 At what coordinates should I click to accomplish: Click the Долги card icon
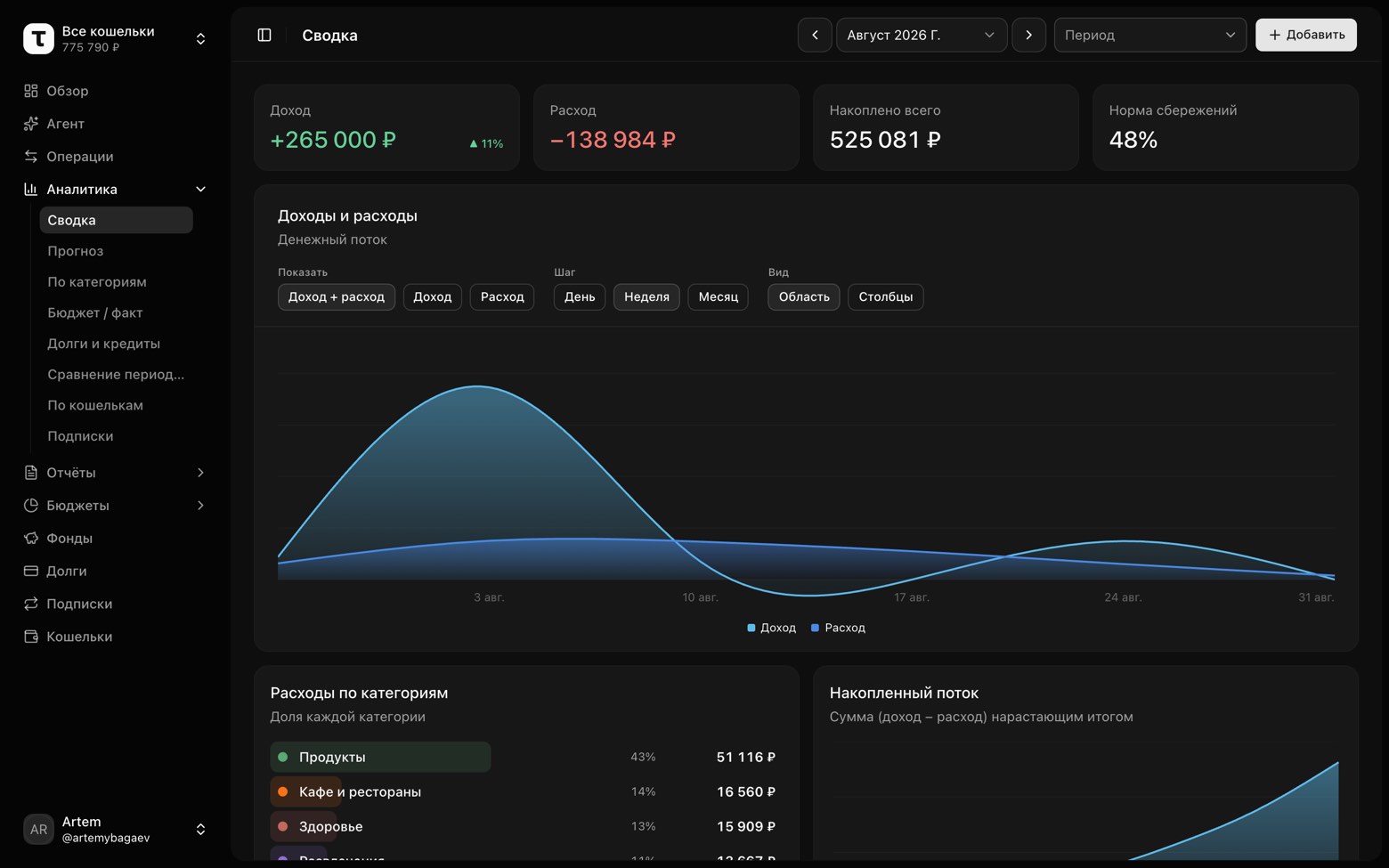(x=31, y=571)
